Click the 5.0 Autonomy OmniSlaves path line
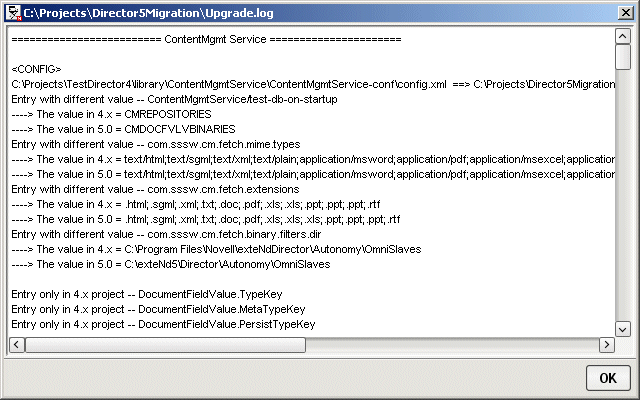The image size is (640, 400). 180,264
